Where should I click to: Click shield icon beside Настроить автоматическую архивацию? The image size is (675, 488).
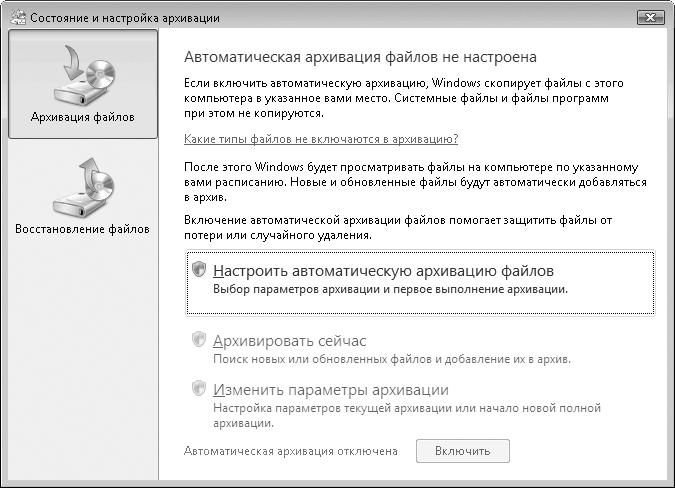(x=198, y=270)
